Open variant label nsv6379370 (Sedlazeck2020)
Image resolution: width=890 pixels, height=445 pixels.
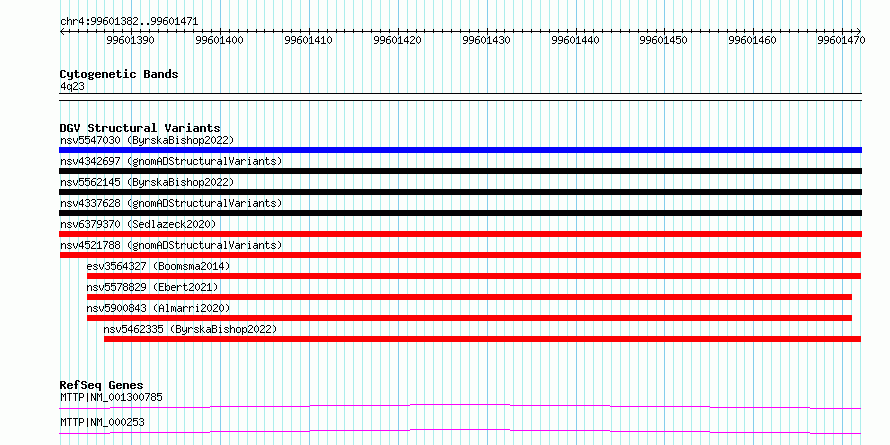pyautogui.click(x=138, y=224)
